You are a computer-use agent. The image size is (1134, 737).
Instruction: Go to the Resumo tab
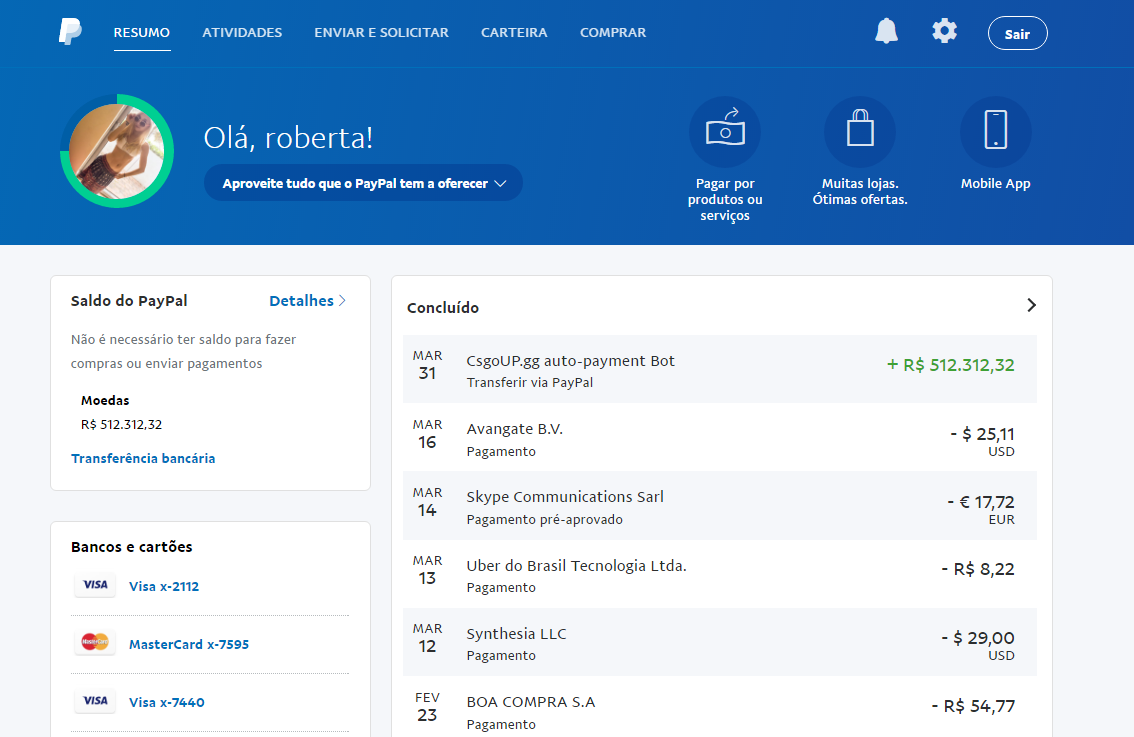click(x=142, y=33)
